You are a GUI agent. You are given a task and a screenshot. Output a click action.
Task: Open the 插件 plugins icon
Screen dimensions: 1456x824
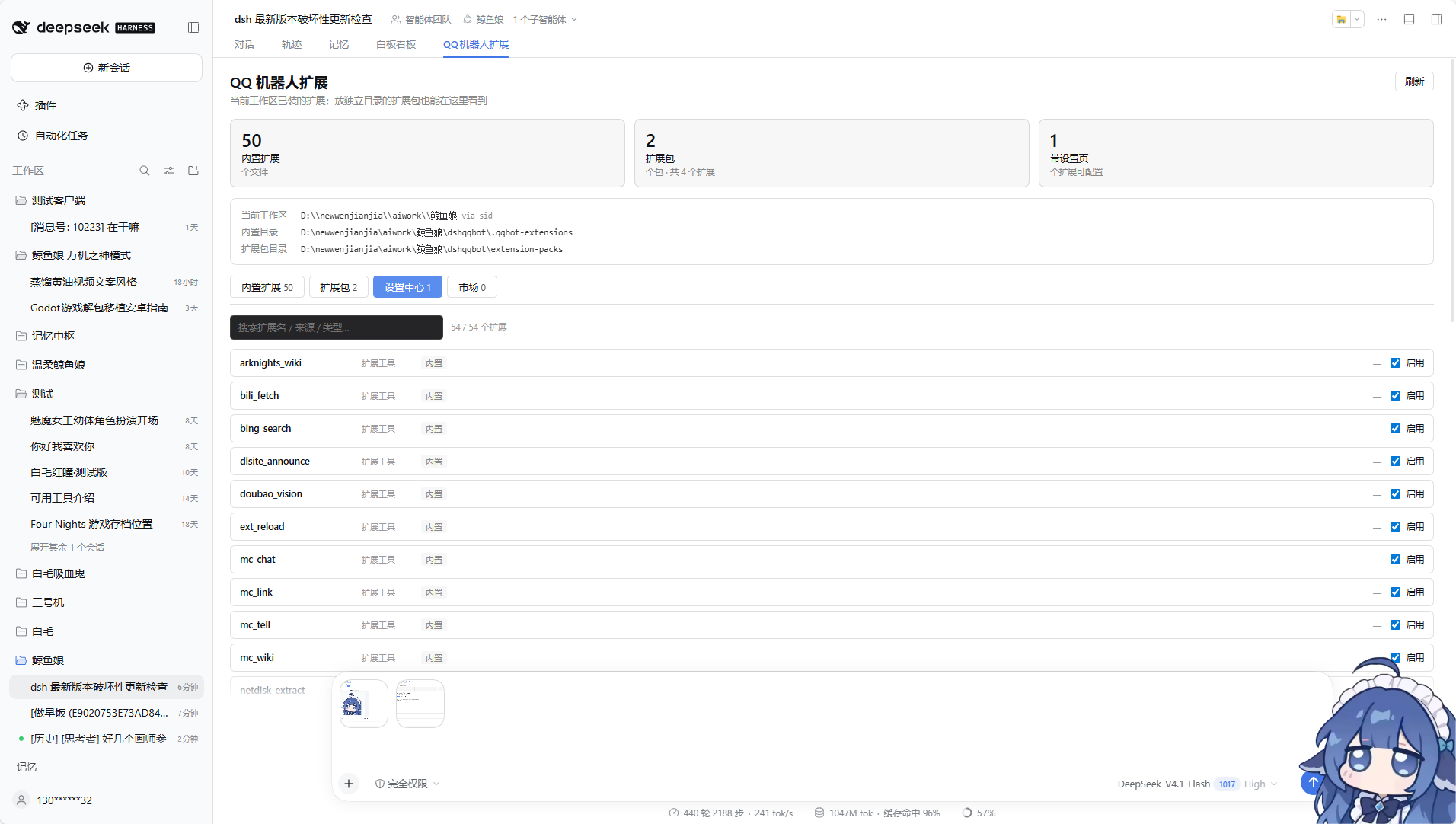[x=23, y=105]
